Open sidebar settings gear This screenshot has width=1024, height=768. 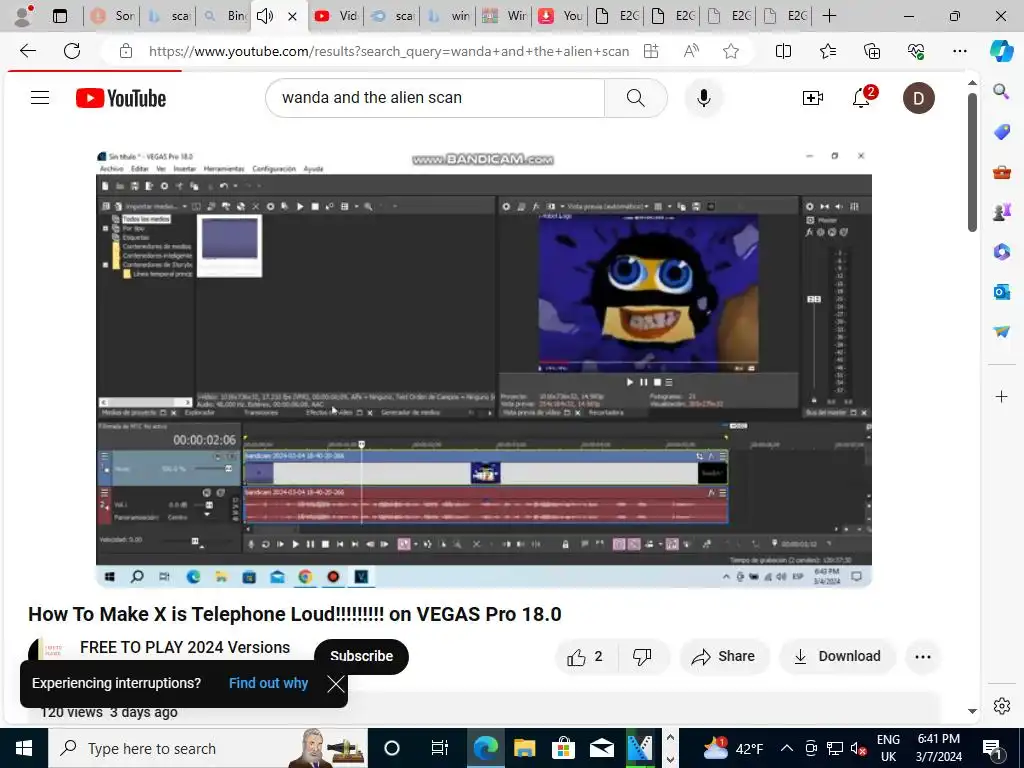pos(1001,706)
